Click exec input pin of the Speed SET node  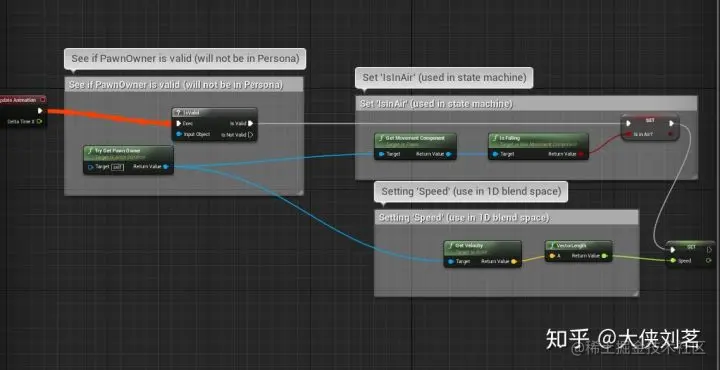[x=673, y=250]
